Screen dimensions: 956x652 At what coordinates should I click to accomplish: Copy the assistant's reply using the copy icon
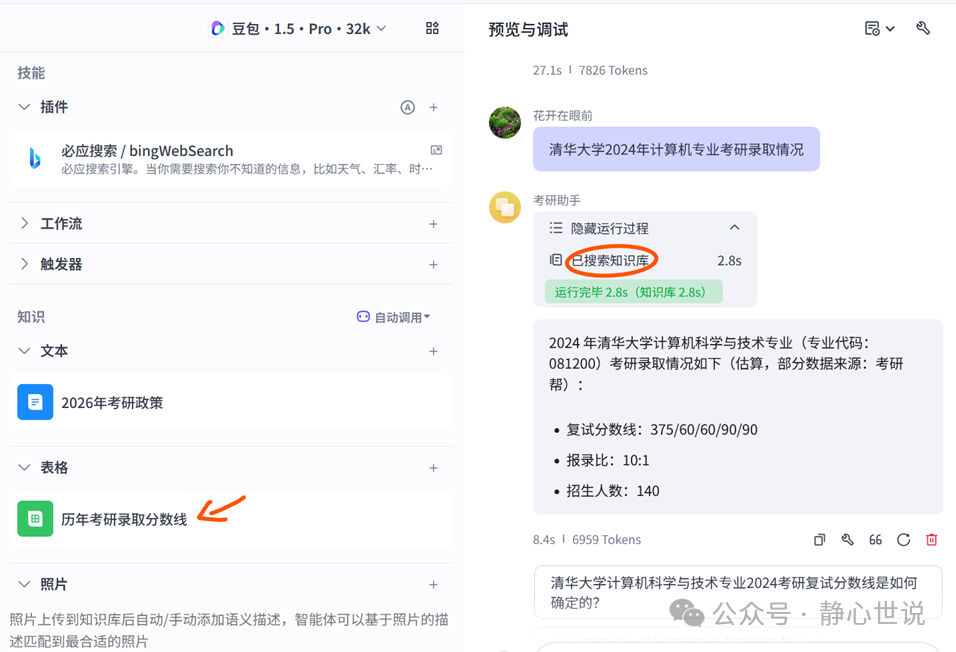click(x=819, y=539)
